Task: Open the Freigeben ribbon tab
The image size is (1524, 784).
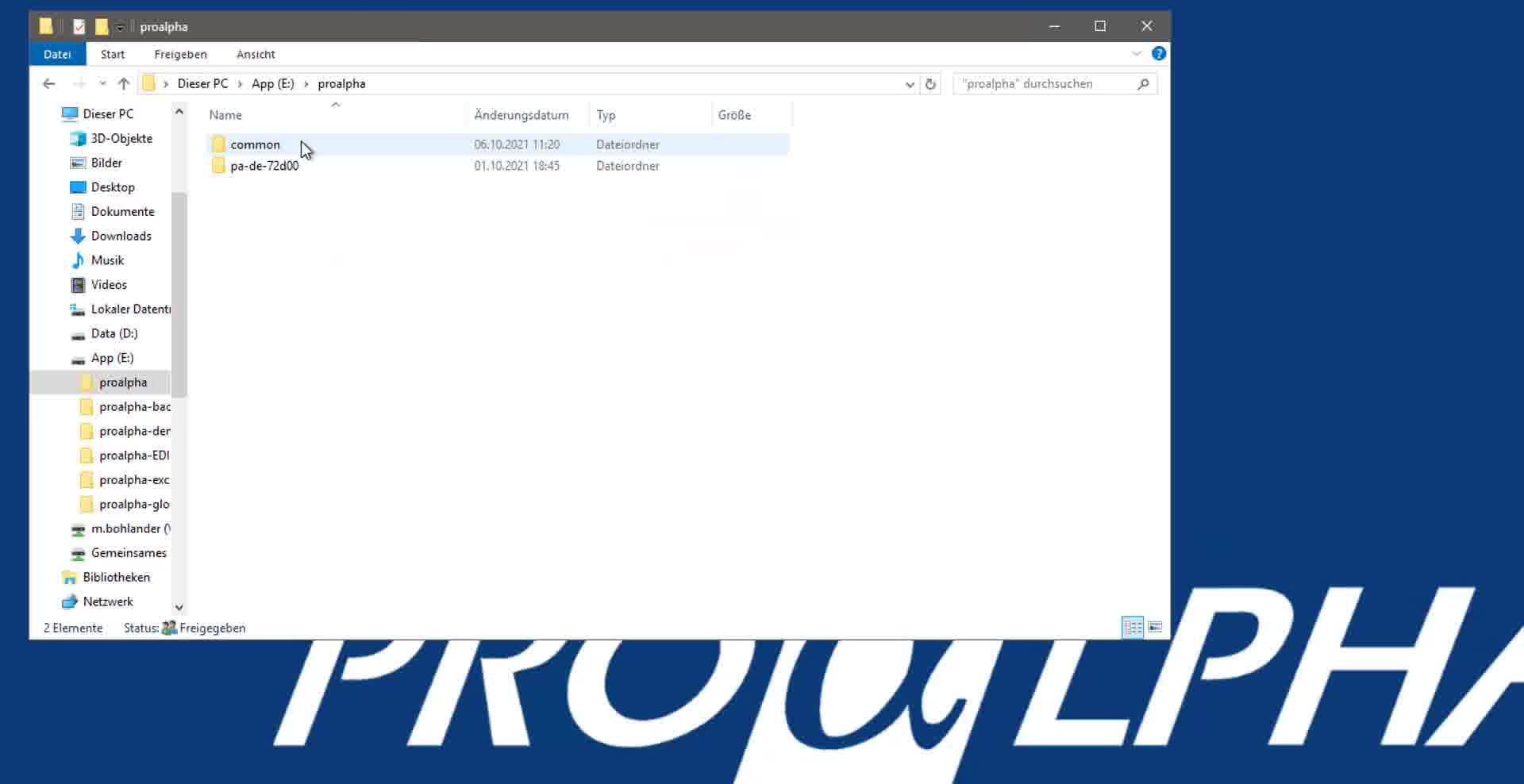Action: (180, 54)
